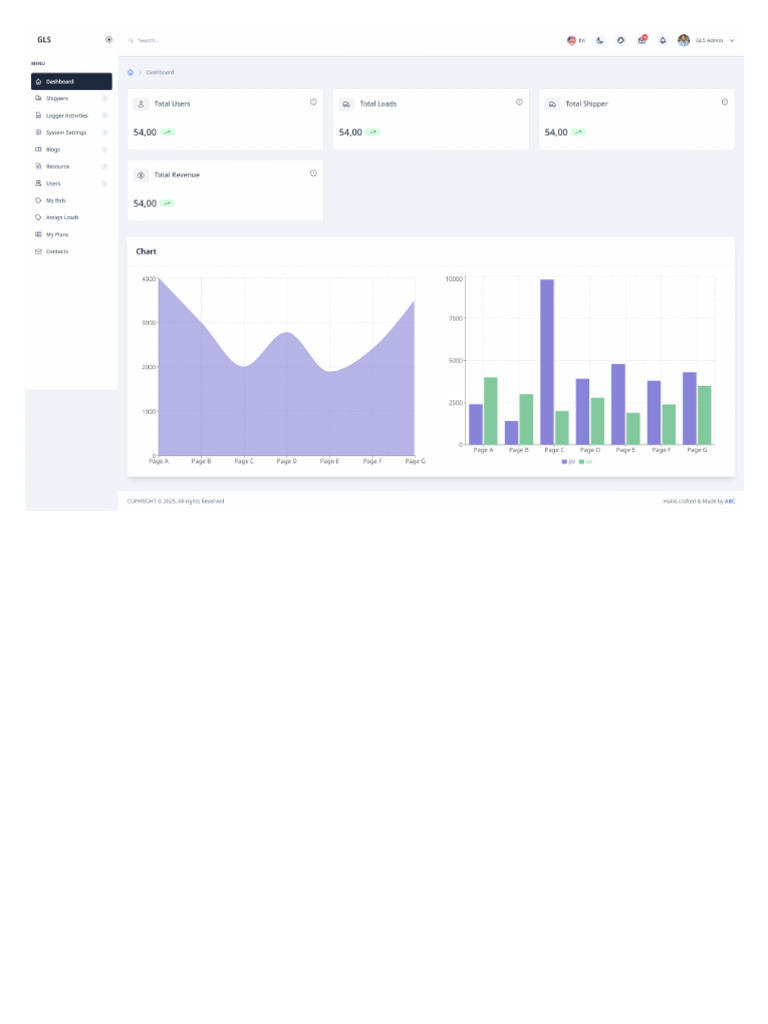Expand the Blogs submenu arrow
This screenshot has width=768, height=1024.
pos(104,150)
